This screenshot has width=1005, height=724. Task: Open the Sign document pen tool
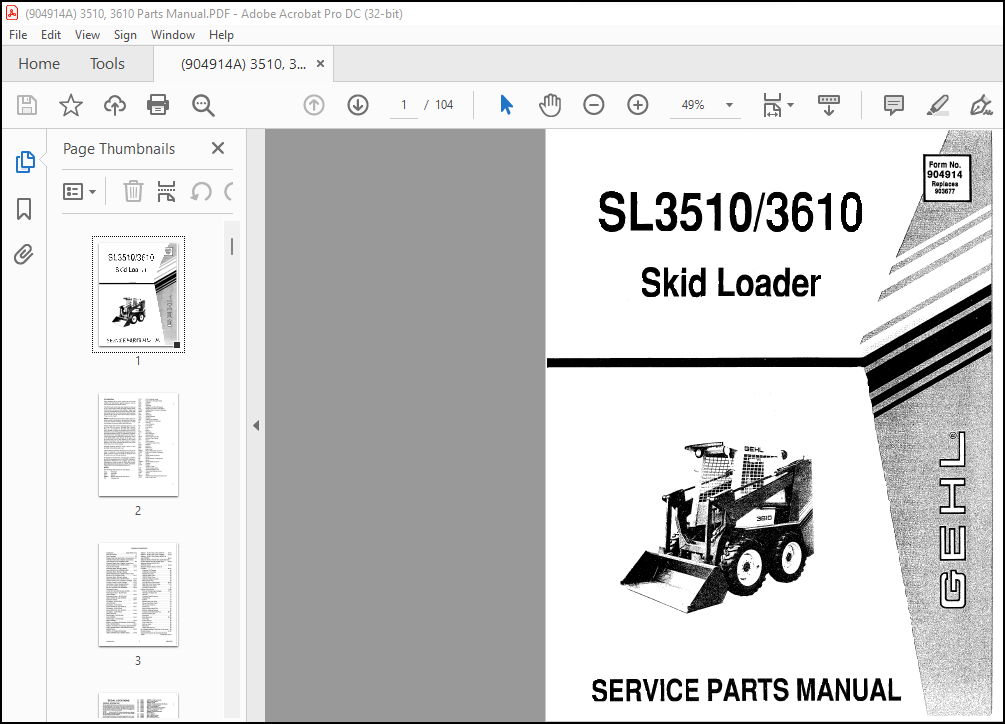[981, 105]
